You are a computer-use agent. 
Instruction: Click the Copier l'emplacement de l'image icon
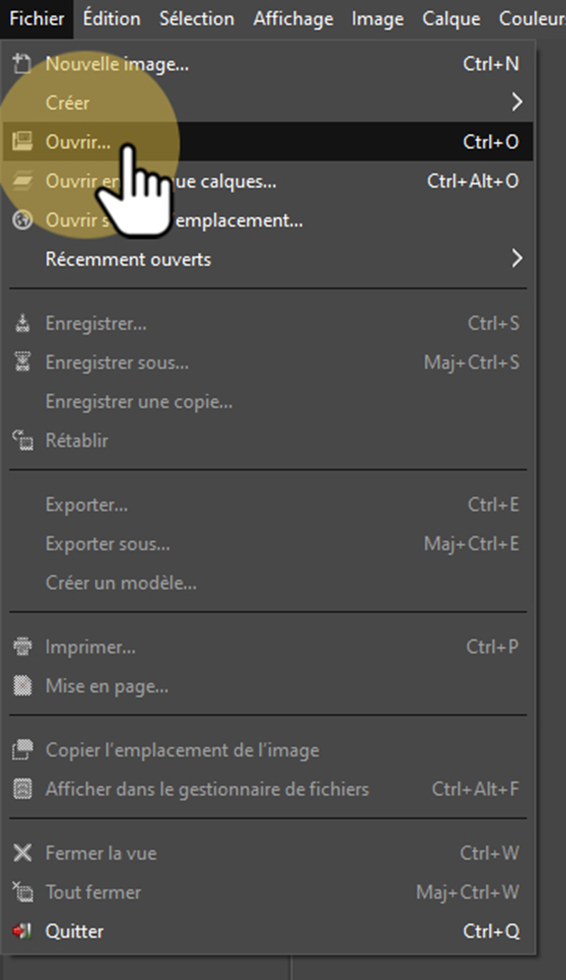pyautogui.click(x=22, y=750)
